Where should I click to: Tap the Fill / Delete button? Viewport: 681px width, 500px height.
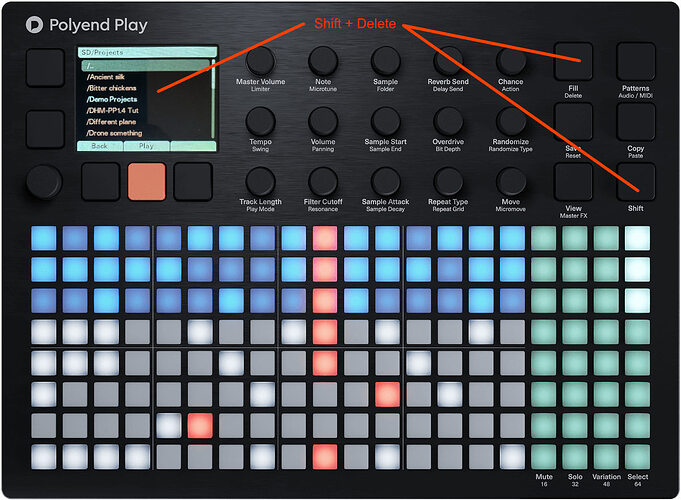tap(573, 61)
